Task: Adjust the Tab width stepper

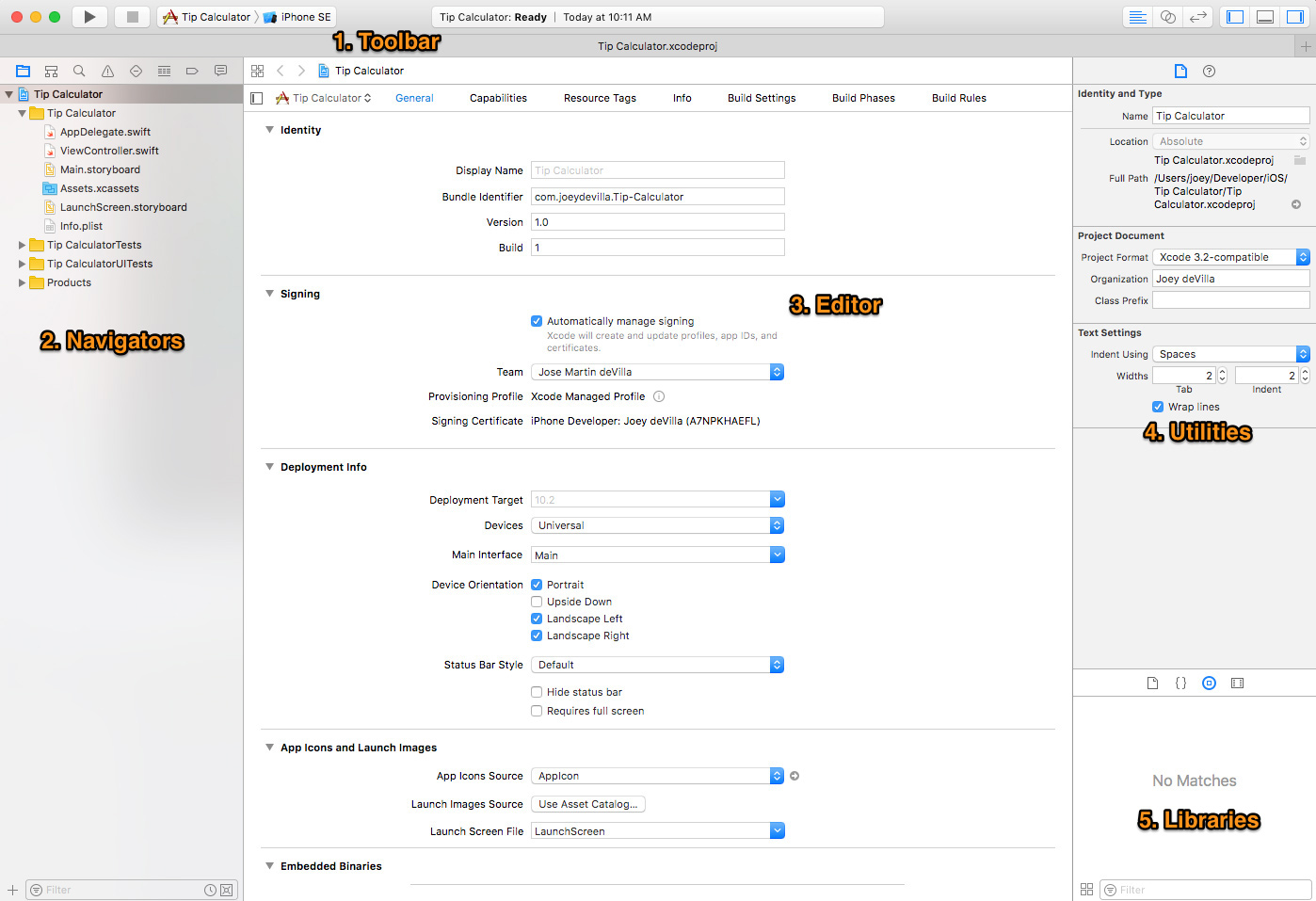Action: point(1222,376)
